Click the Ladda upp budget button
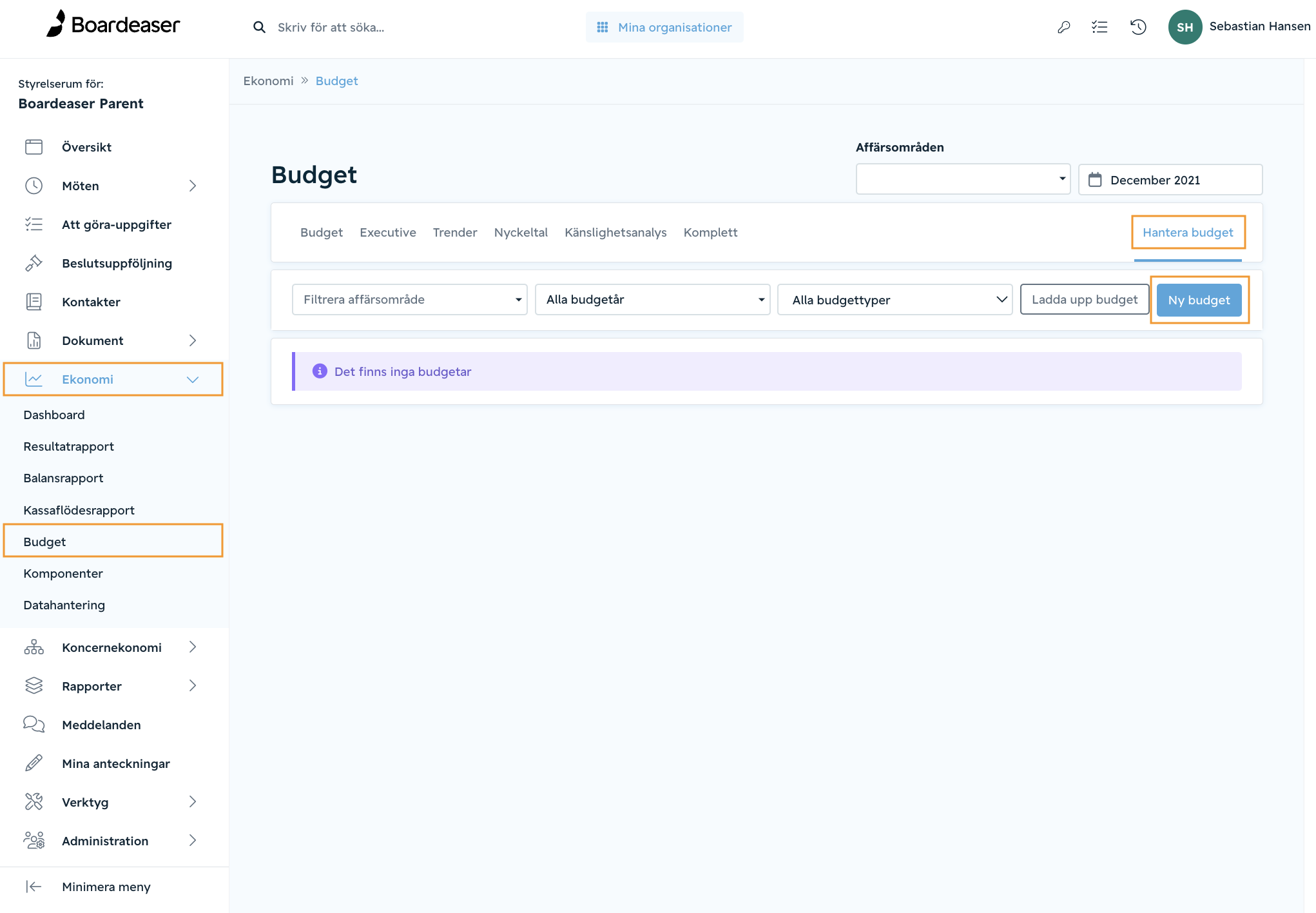The width and height of the screenshot is (1316, 913). point(1085,300)
